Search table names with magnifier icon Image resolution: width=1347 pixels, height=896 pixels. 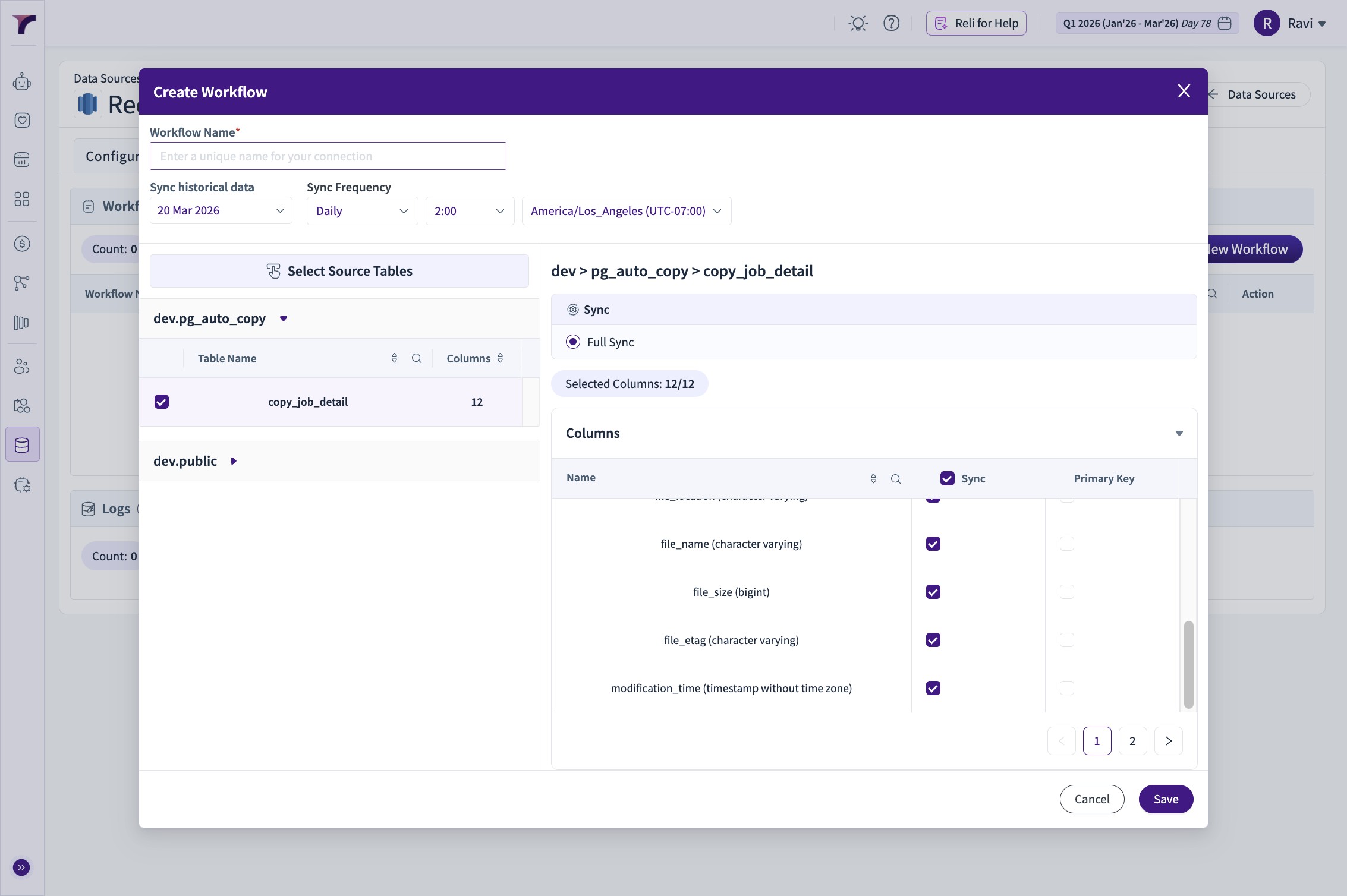[x=417, y=358]
